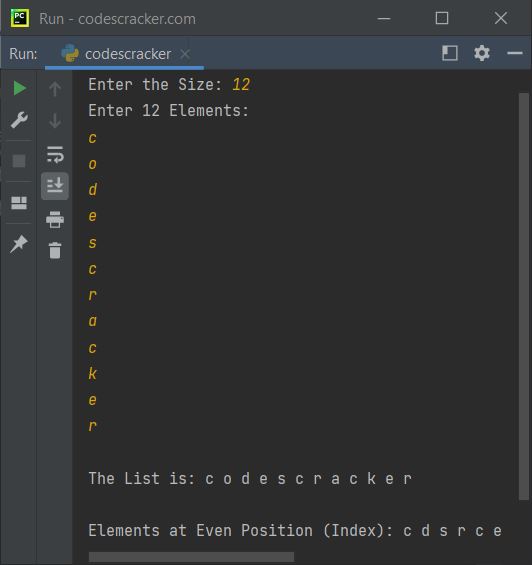Click the 'Enter the Size:' prompt text

155,85
